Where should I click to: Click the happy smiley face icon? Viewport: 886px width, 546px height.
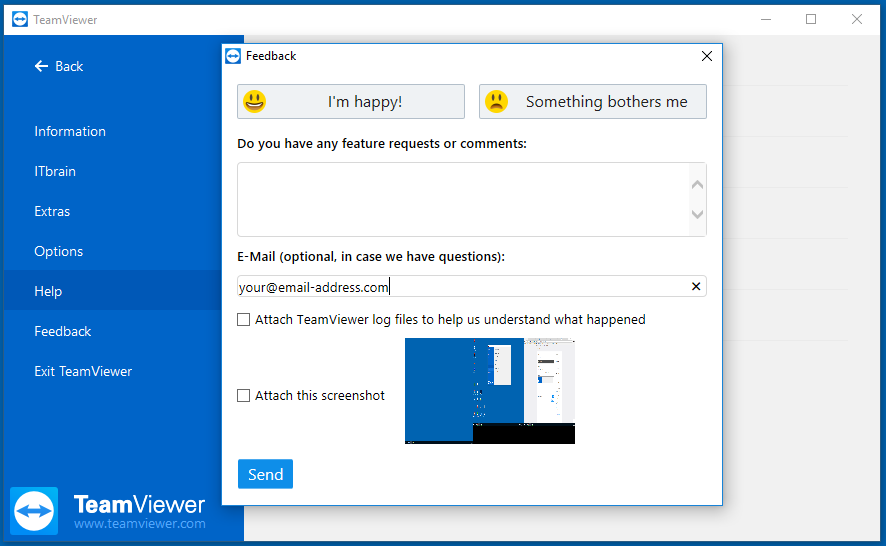254,102
